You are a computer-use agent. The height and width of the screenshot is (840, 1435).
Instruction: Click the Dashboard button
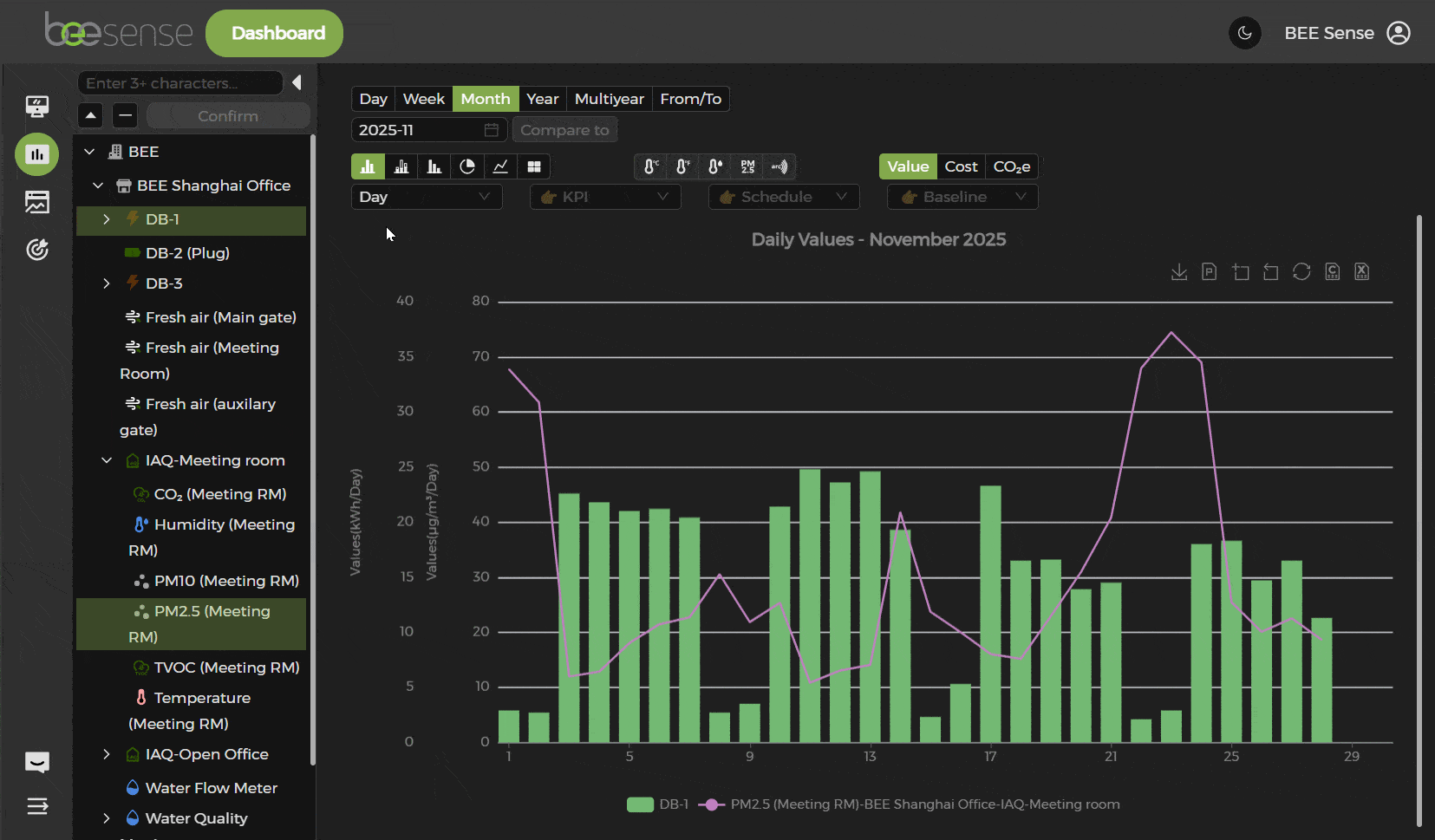coord(274,33)
